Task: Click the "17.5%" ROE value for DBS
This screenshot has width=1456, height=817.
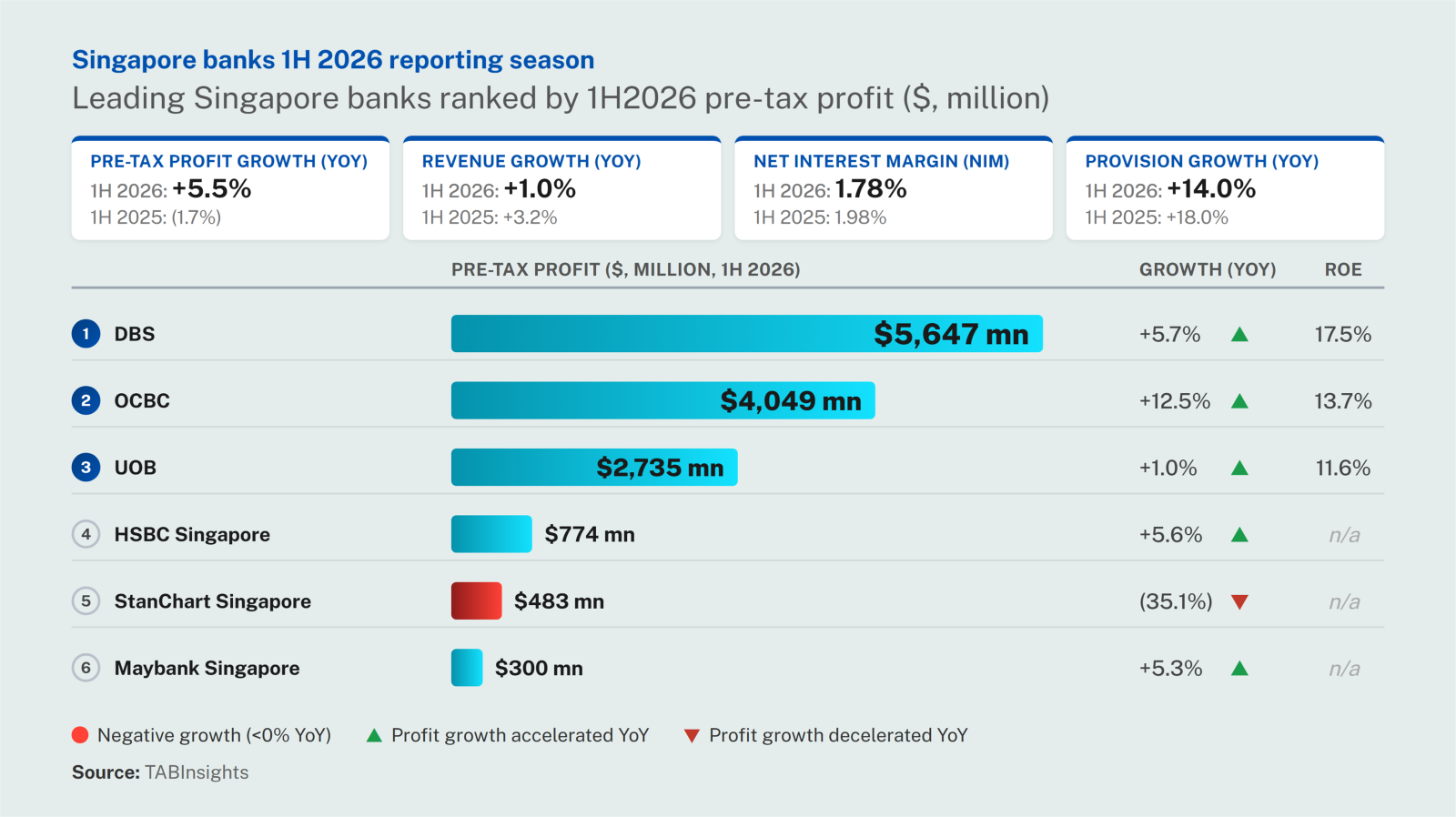Action: coord(1343,334)
